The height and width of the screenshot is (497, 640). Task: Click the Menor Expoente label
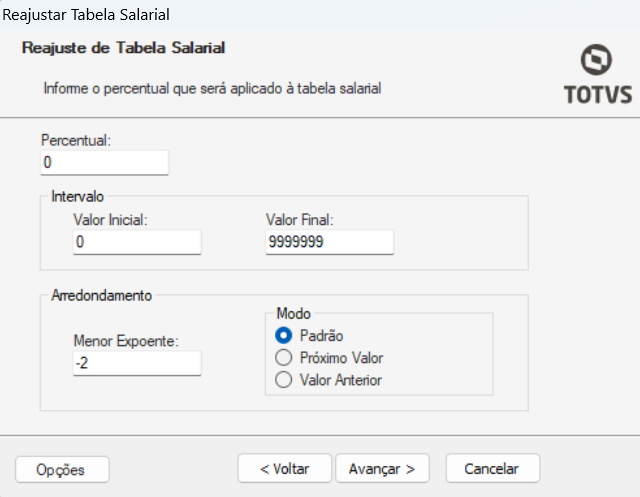pos(125,341)
